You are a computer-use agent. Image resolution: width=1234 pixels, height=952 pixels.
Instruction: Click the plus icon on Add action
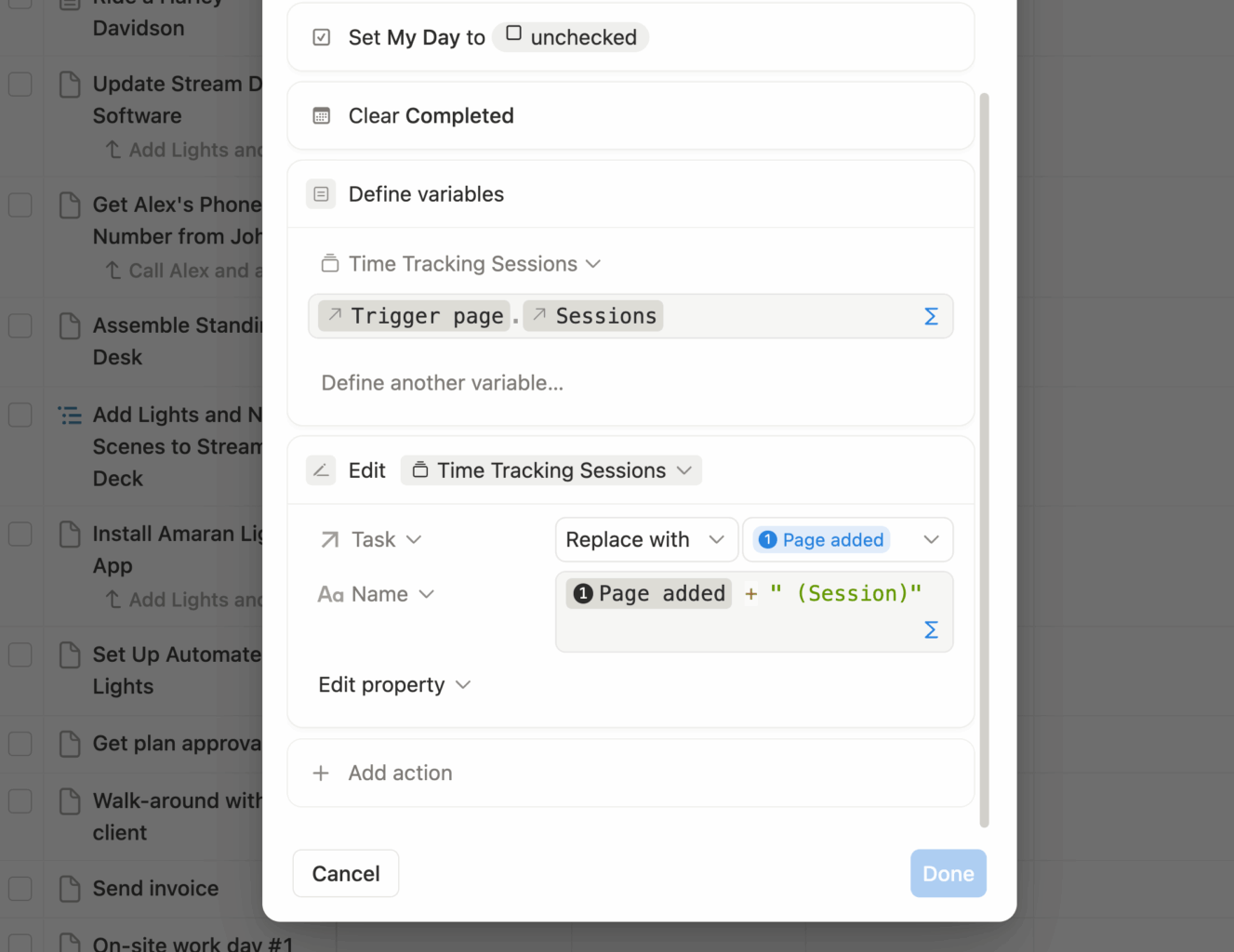321,773
